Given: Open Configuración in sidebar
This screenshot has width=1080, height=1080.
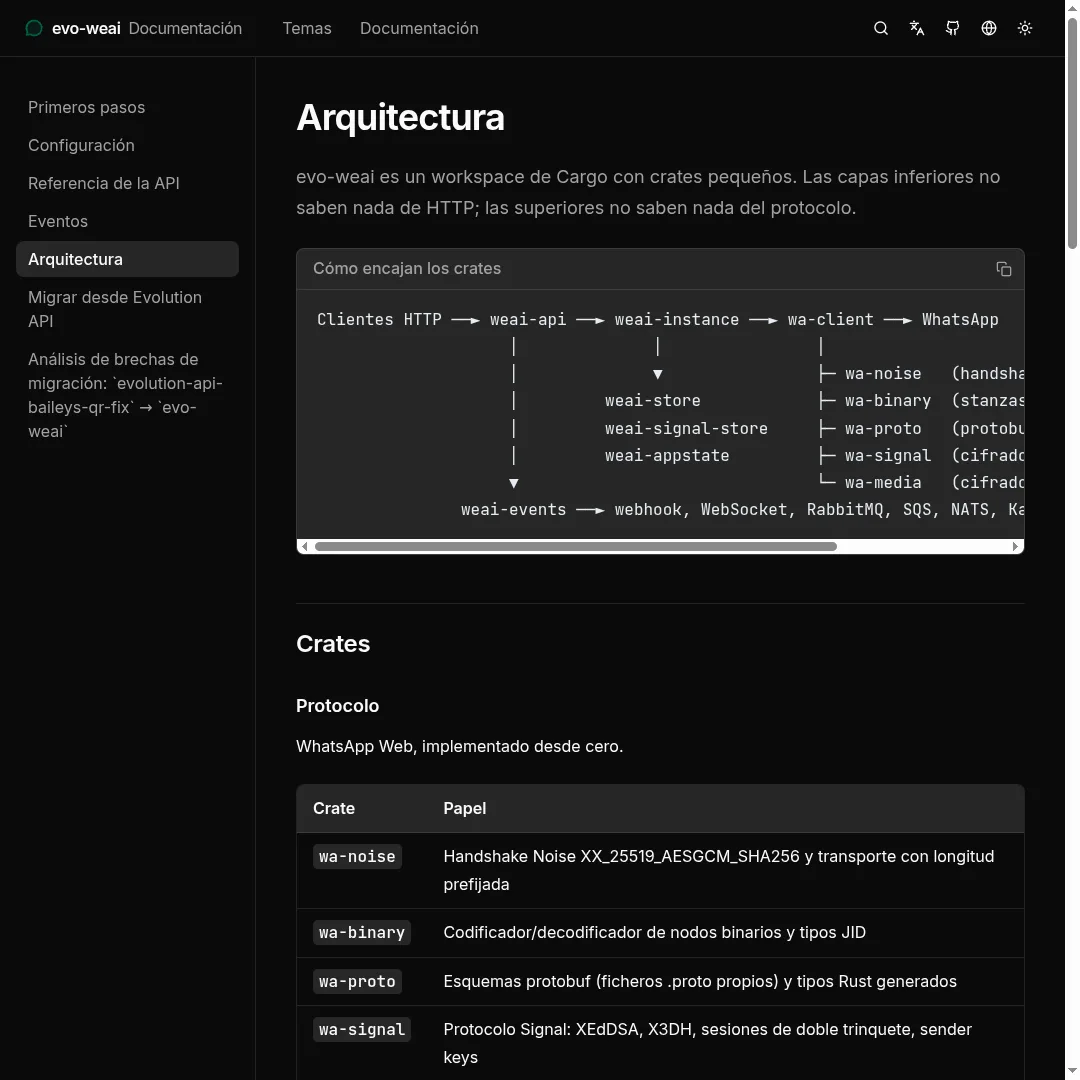Looking at the screenshot, I should tap(127, 145).
